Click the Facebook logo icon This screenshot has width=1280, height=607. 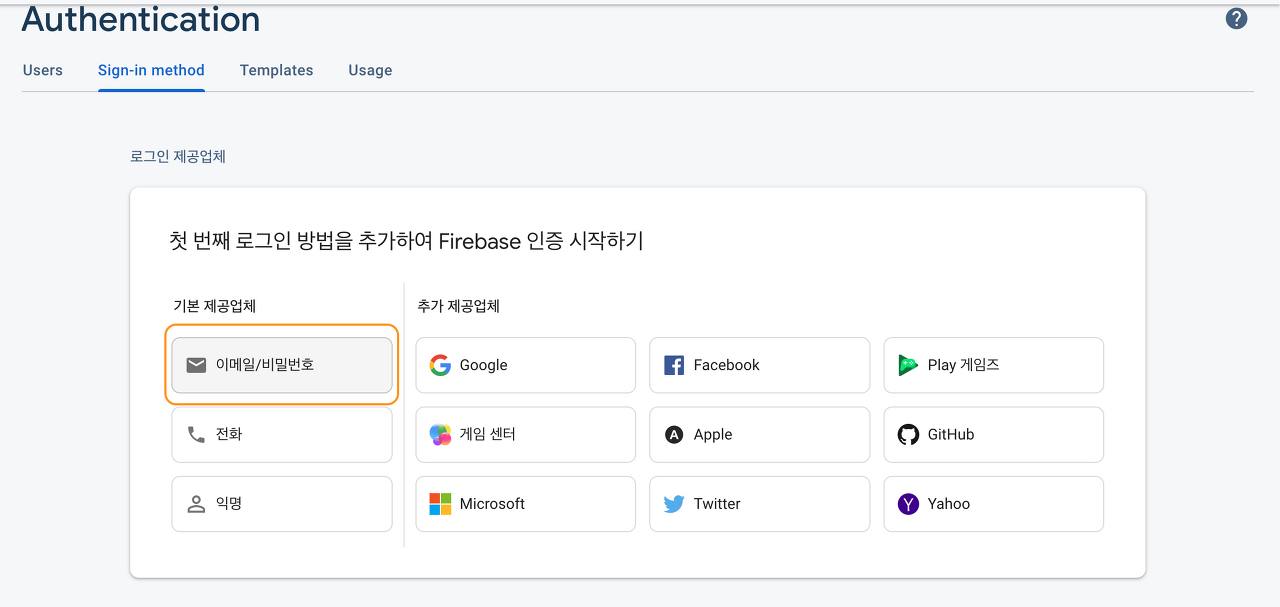tap(674, 365)
